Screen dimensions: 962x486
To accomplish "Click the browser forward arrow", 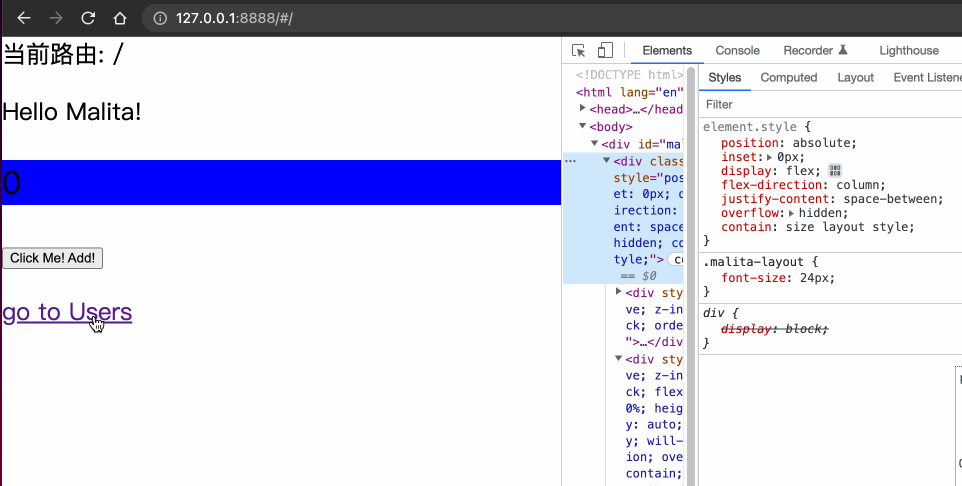I will click(56, 18).
